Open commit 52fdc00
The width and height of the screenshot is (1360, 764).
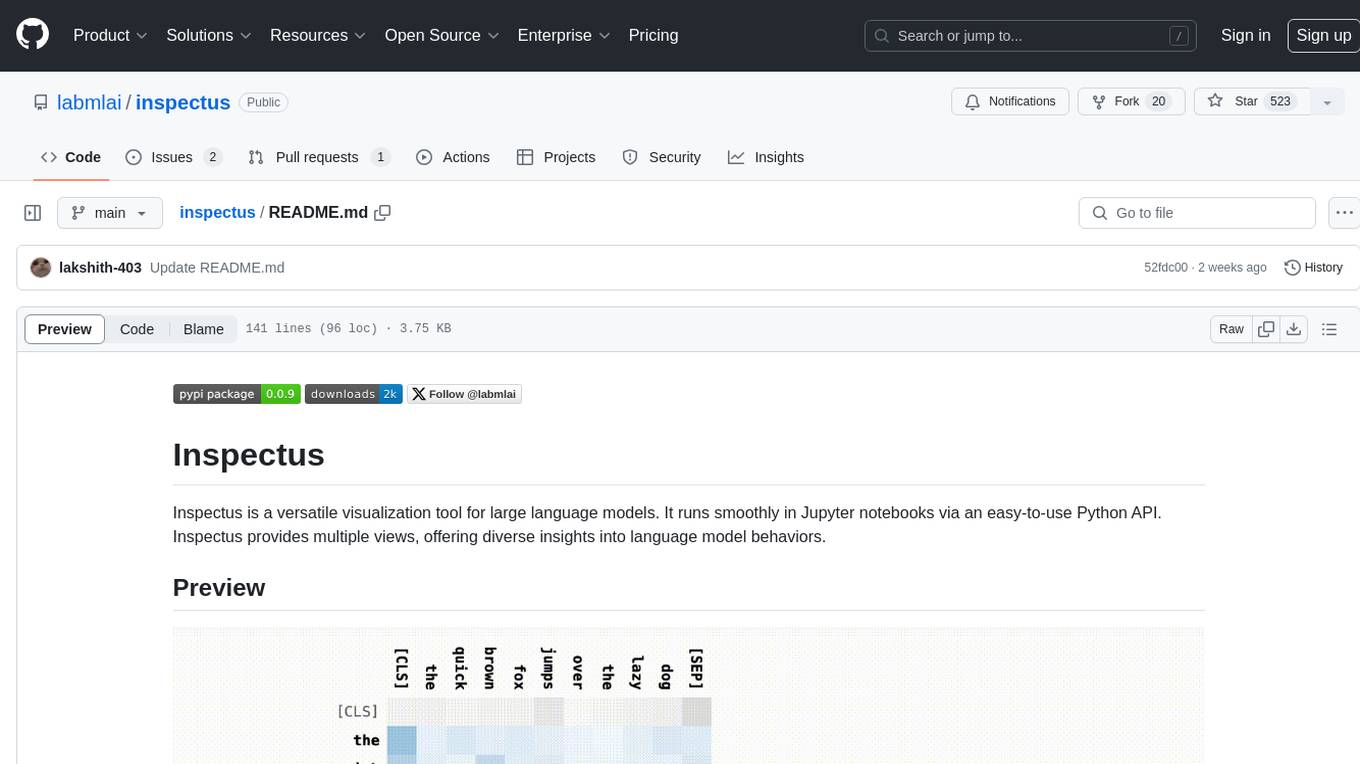pyautogui.click(x=1166, y=268)
